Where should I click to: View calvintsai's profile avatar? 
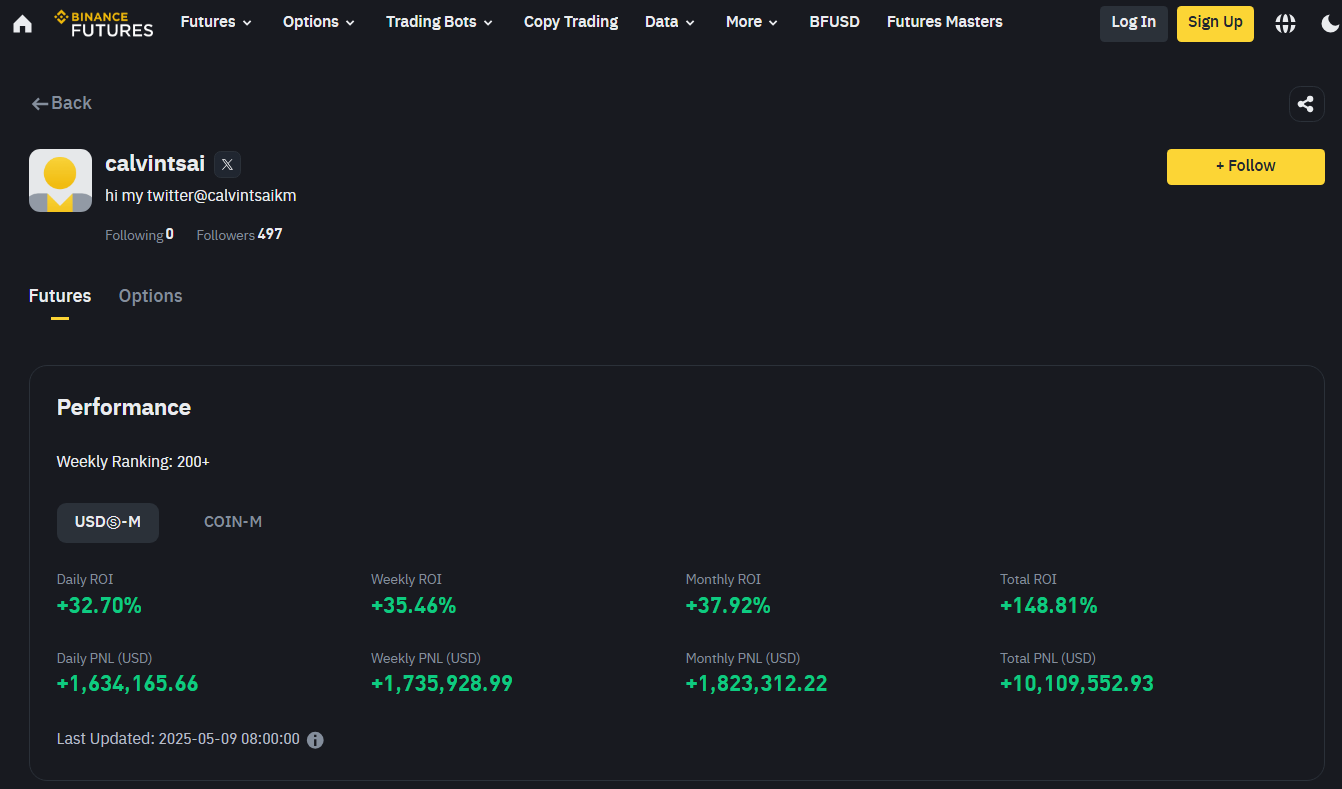click(60, 180)
